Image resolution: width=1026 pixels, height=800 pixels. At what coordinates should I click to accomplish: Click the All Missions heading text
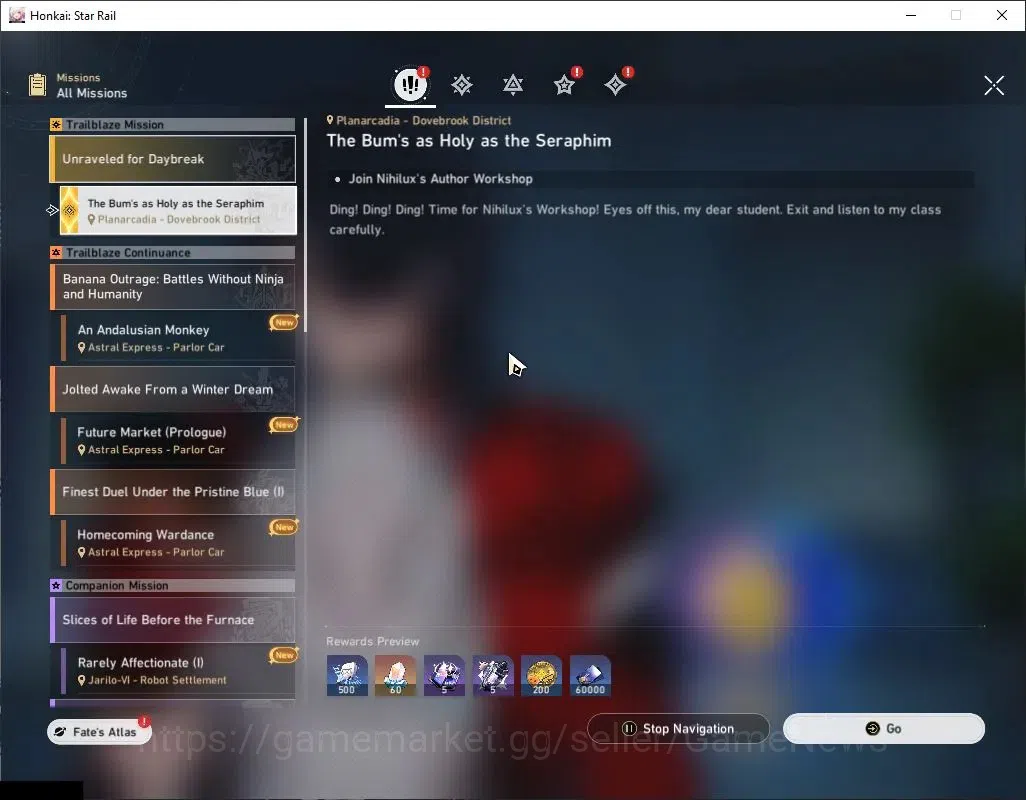point(92,93)
